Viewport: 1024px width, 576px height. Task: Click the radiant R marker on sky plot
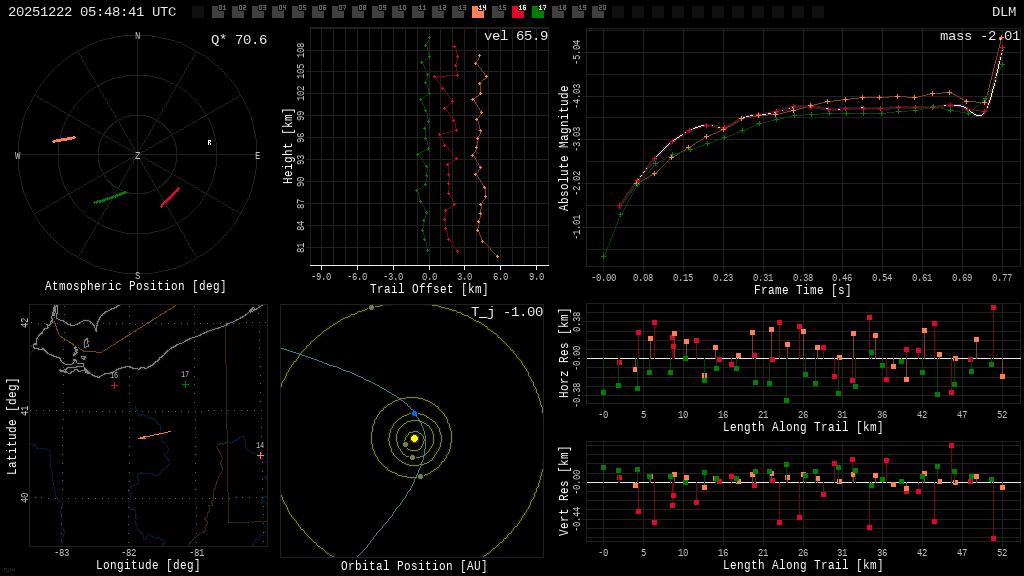(210, 142)
